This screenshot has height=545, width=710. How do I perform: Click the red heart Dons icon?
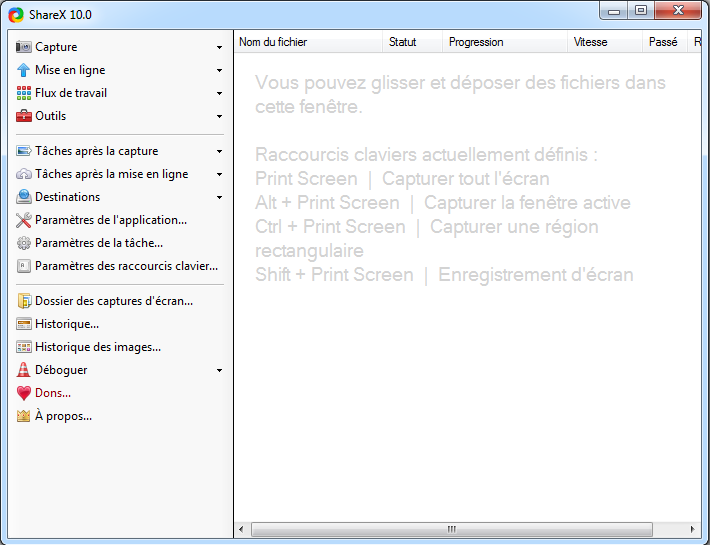click(24, 393)
